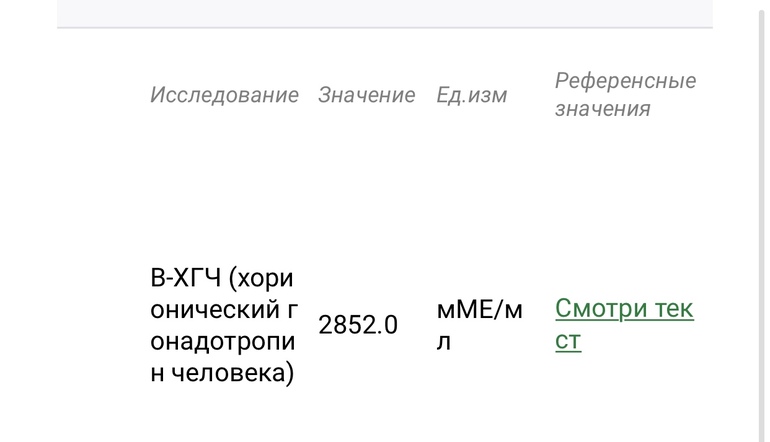Click the result value 2852.0
This screenshot has height=442, width=770.
358,325
